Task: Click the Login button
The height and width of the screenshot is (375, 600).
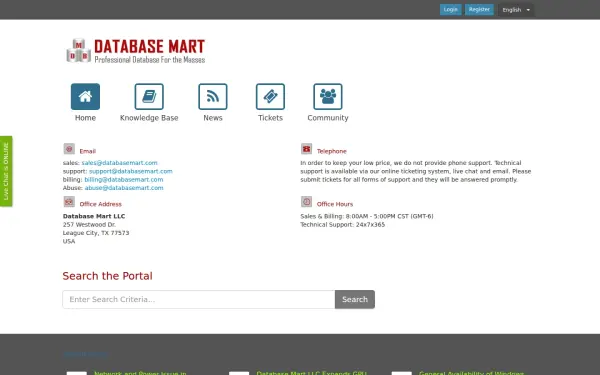Action: (450, 10)
